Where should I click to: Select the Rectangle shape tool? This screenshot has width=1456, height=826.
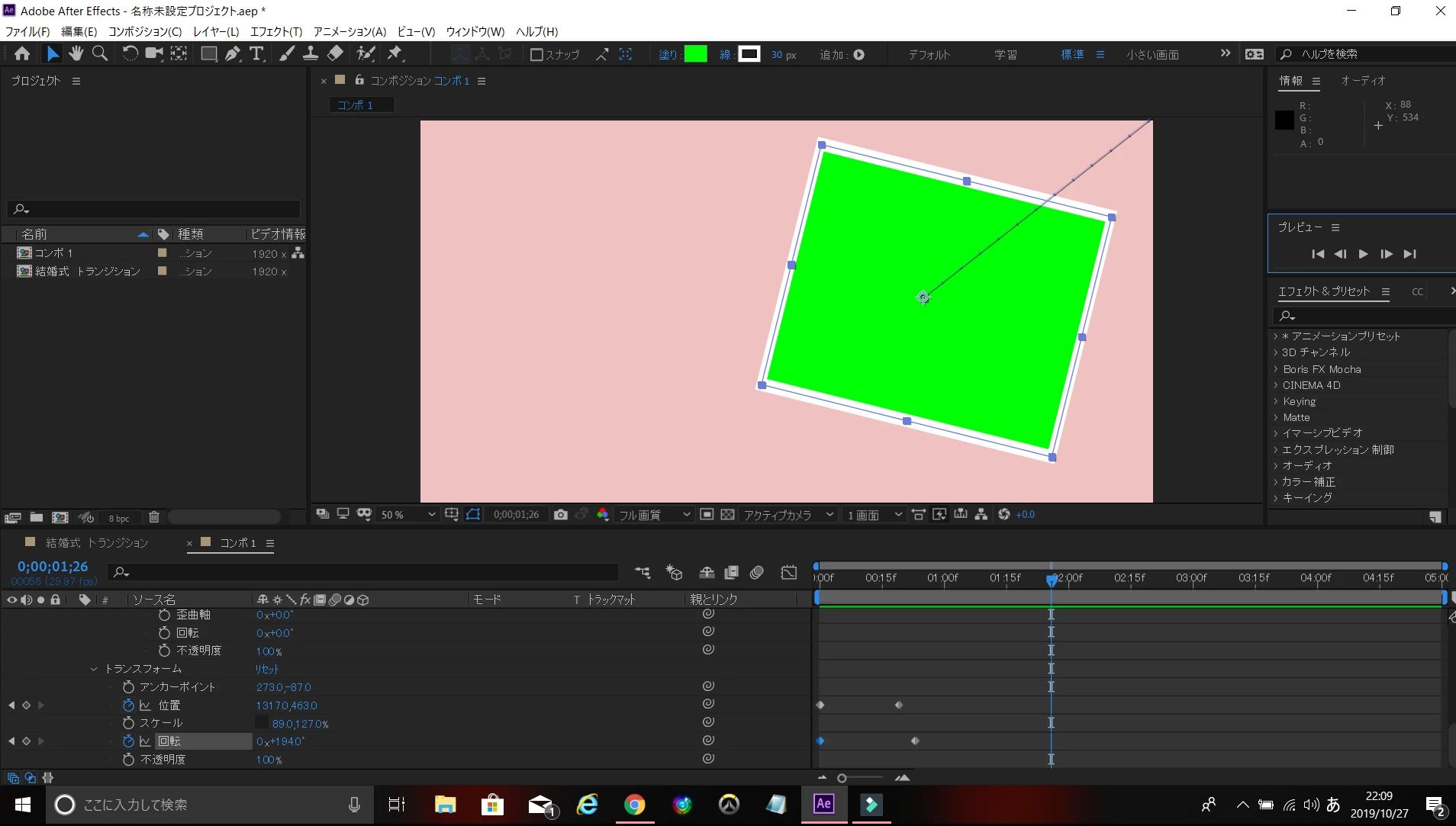(x=208, y=53)
